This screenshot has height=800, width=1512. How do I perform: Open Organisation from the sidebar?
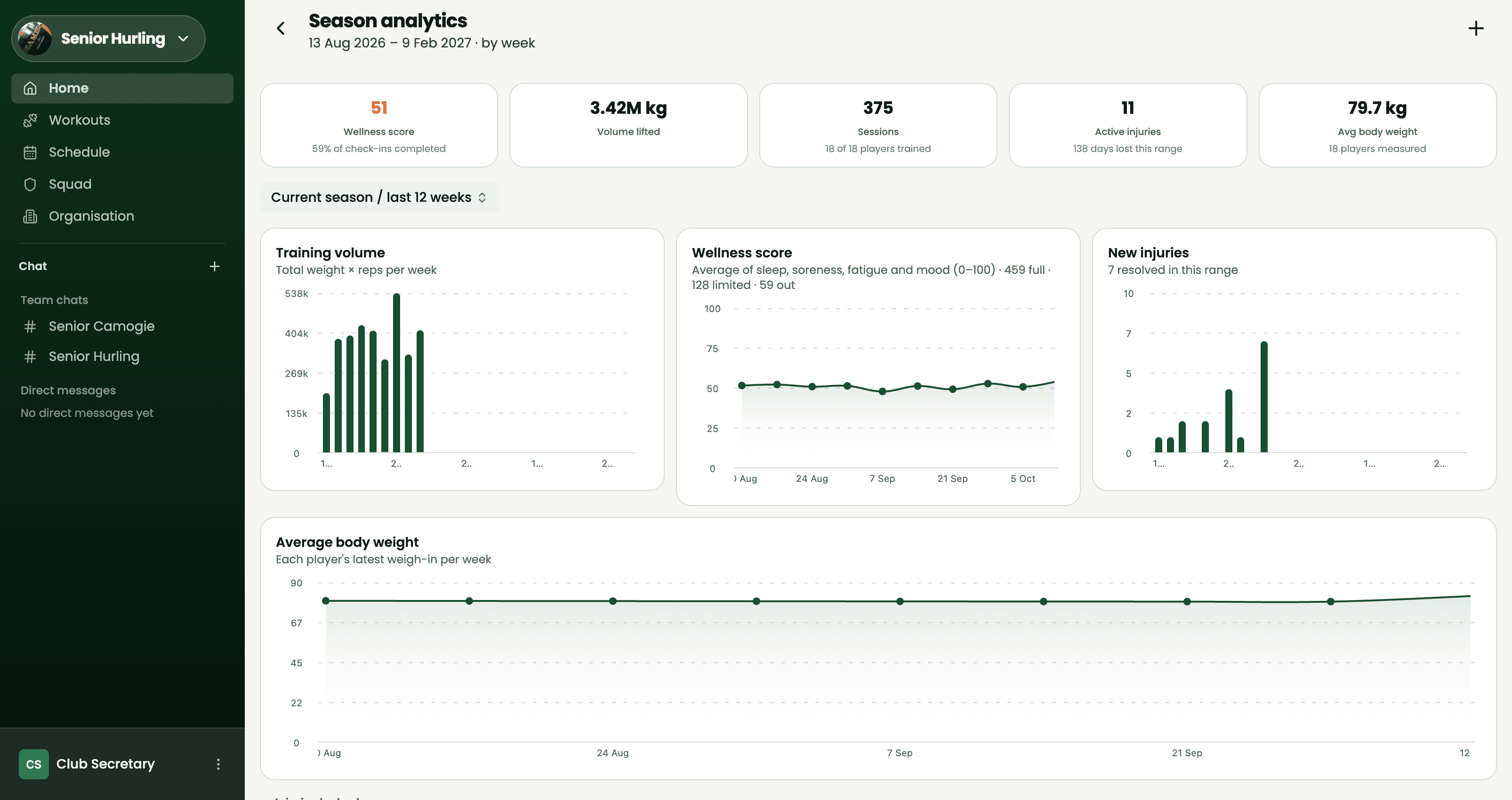[x=122, y=216]
